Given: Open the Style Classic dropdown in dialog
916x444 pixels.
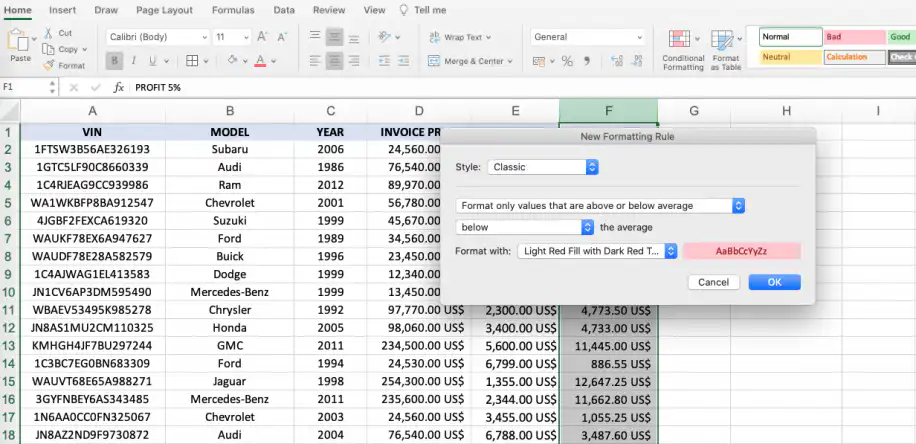Looking at the screenshot, I should tap(543, 167).
